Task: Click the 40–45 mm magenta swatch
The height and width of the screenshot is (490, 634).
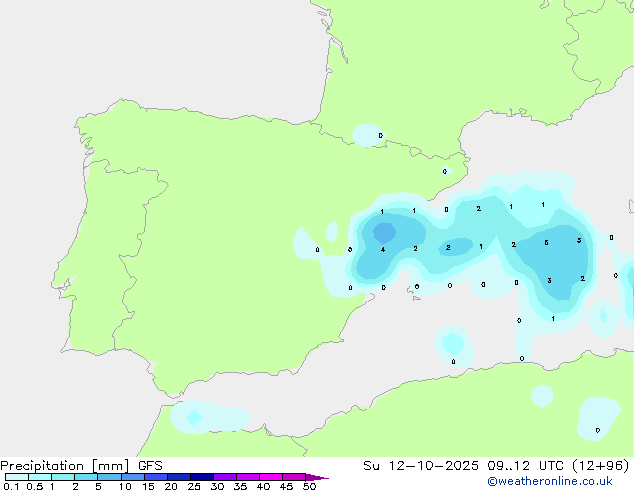Action: click(271, 477)
